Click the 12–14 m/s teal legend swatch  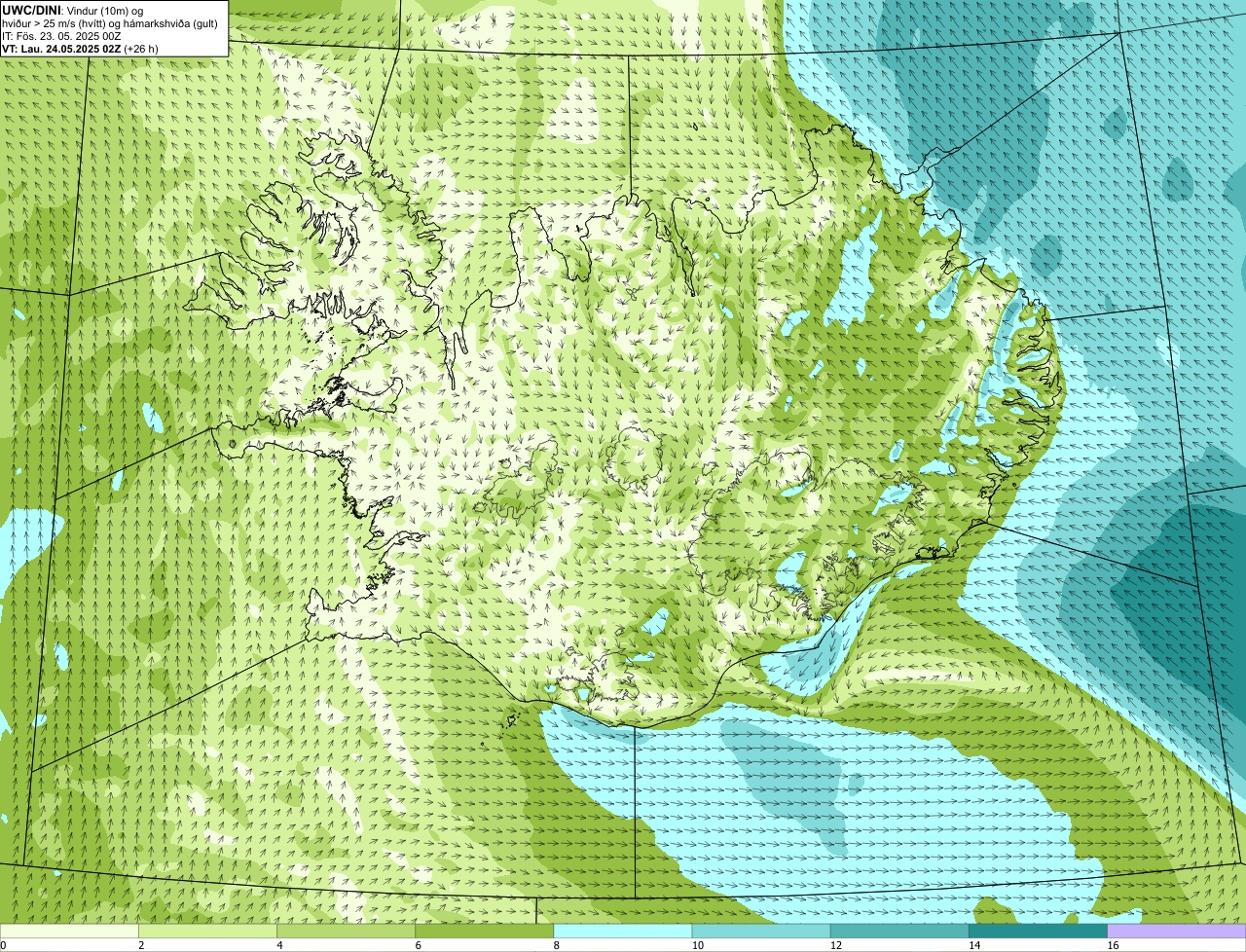tap(899, 931)
